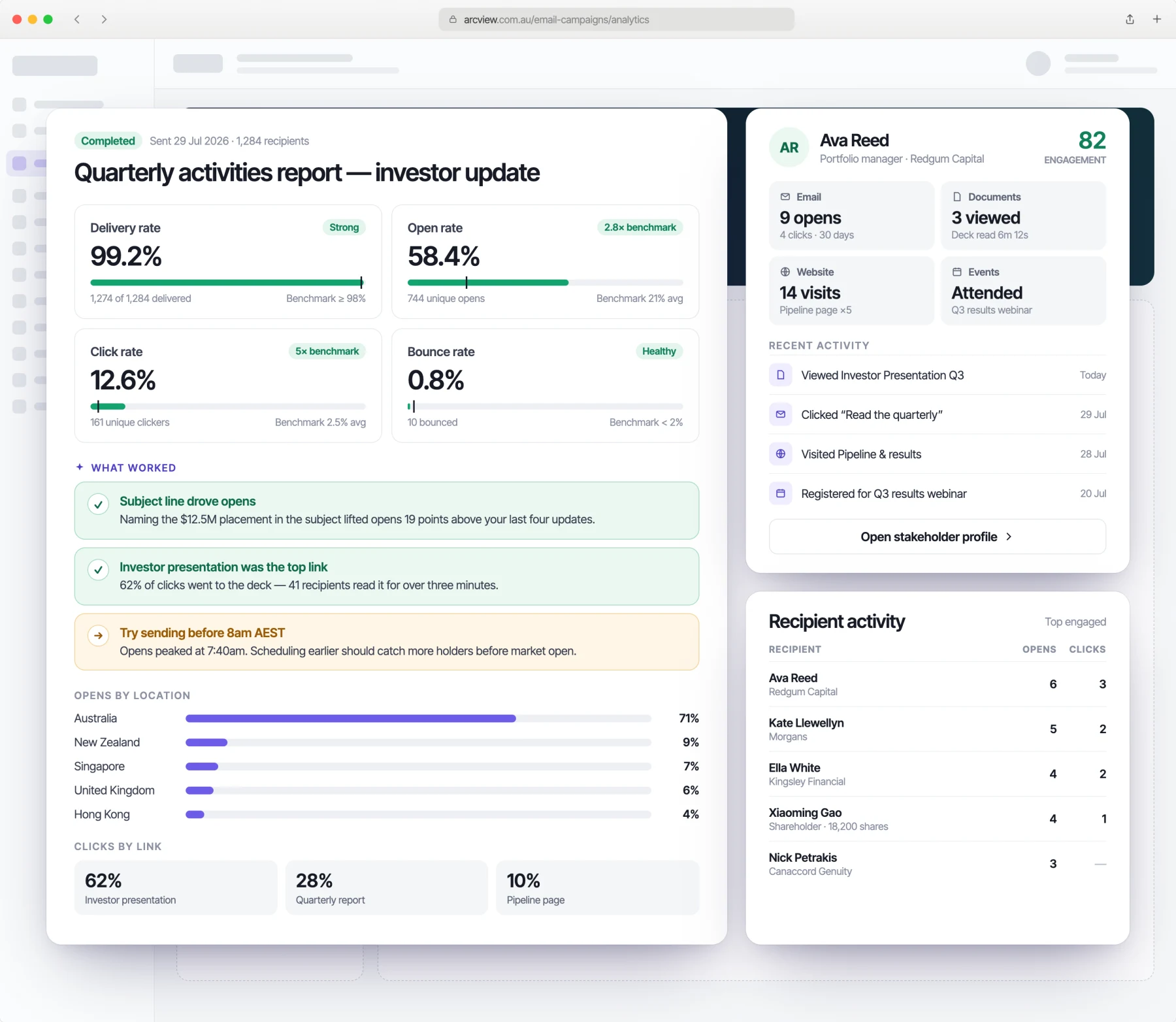The height and width of the screenshot is (1022, 1176).
Task: Click the address bar URL field
Action: (x=616, y=20)
